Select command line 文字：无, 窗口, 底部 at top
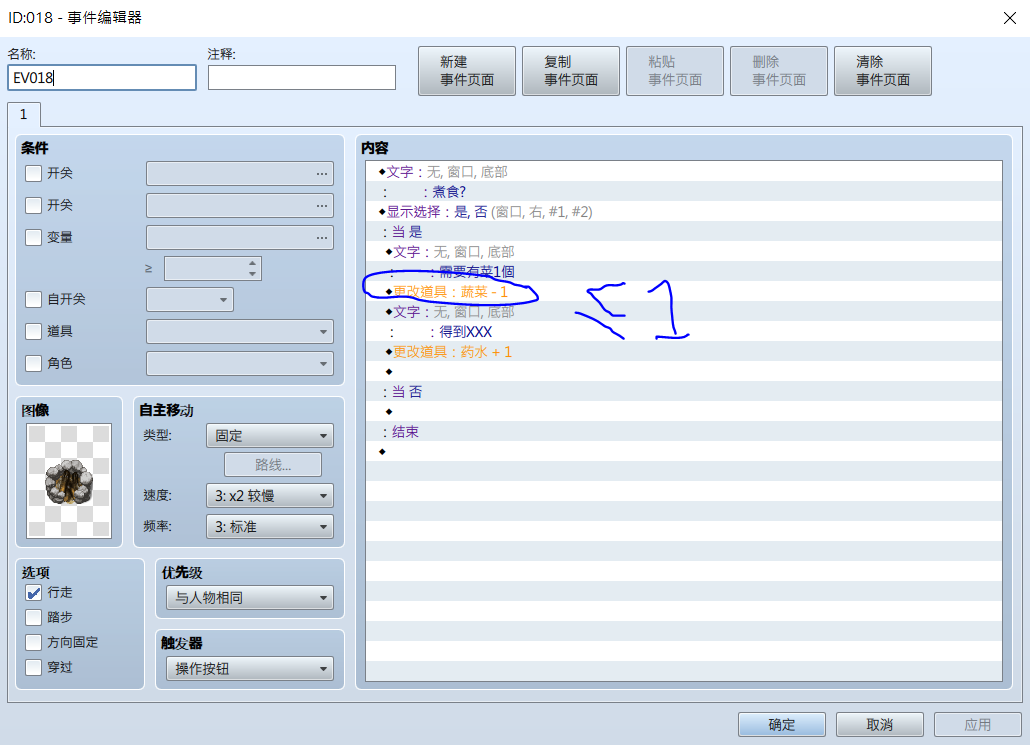Image resolution: width=1030 pixels, height=745 pixels. (684, 172)
